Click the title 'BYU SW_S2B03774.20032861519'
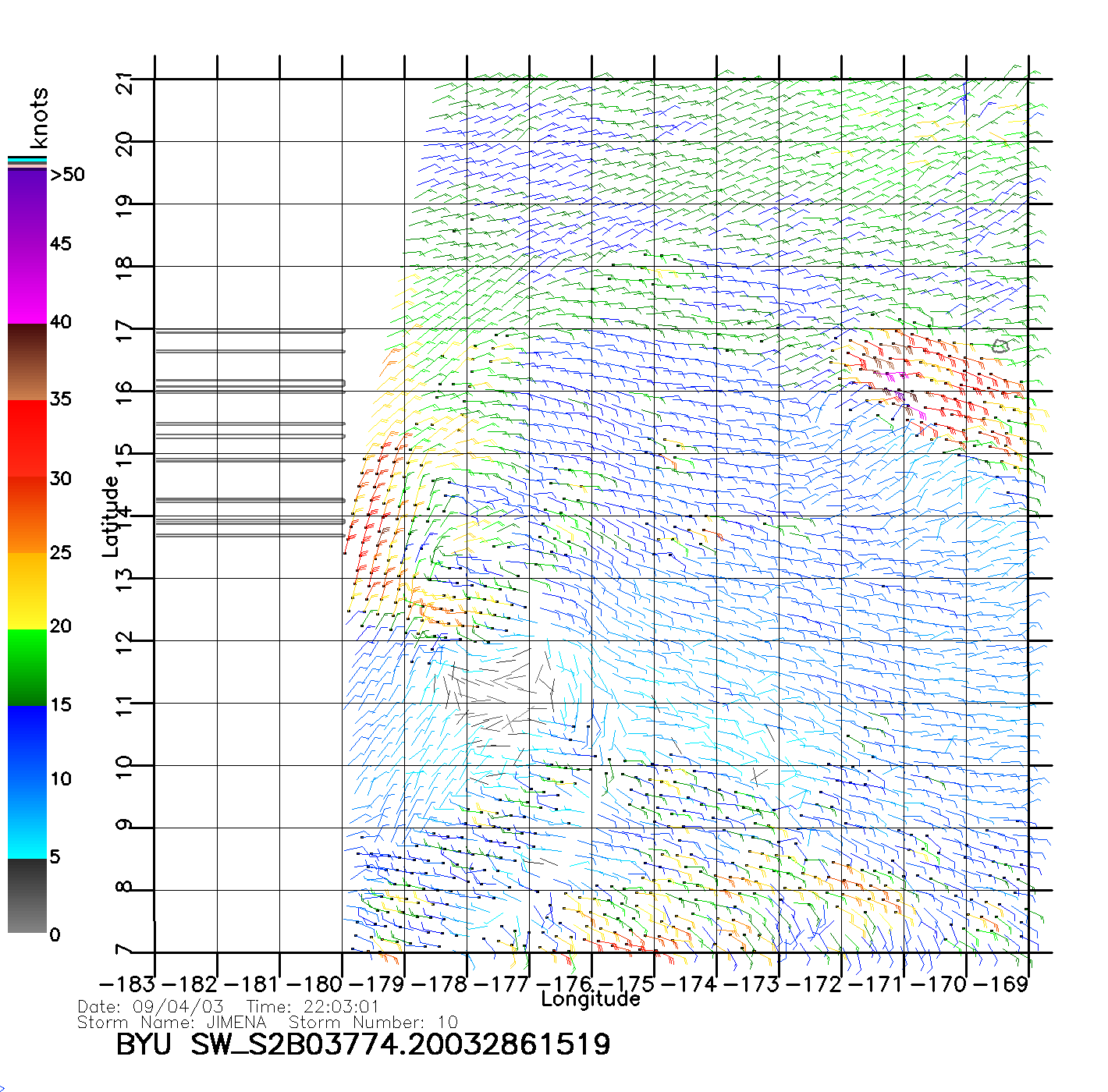The width and height of the screenshot is (1108, 1092). point(363,1044)
